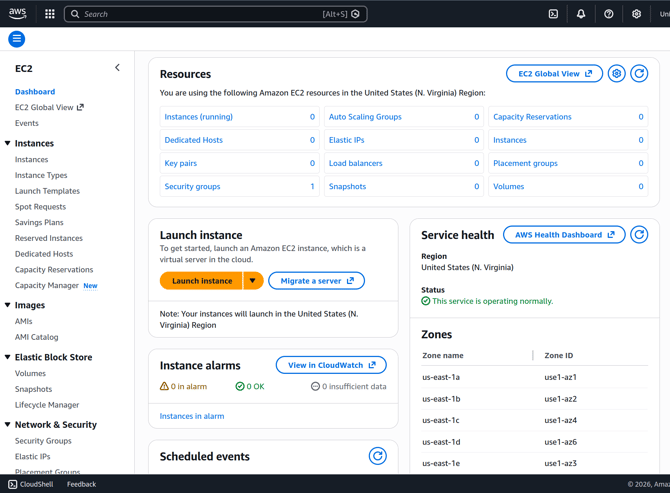The image size is (670, 493).
Task: Select AMIs in the sidebar
Action: pyautogui.click(x=24, y=321)
